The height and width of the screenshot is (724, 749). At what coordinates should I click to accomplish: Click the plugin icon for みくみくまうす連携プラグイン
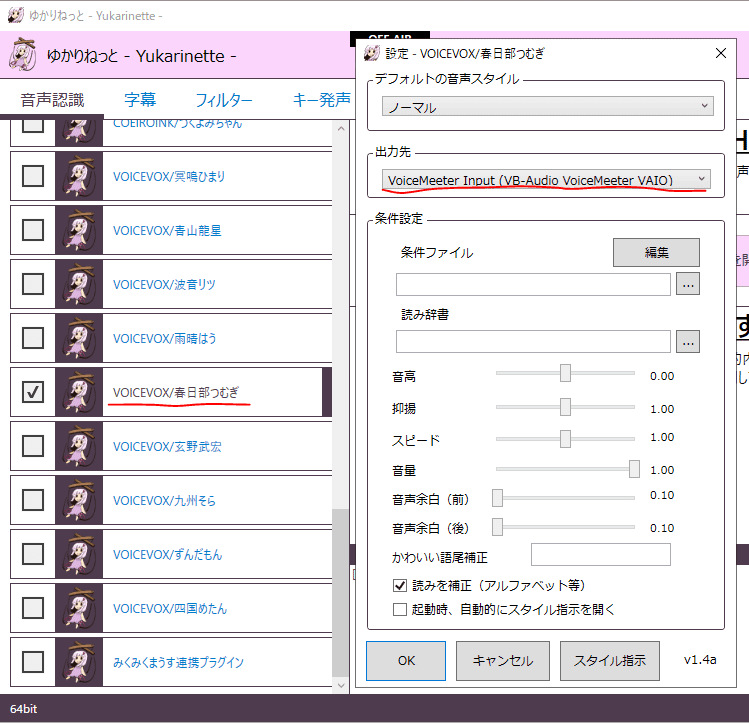coord(79,662)
